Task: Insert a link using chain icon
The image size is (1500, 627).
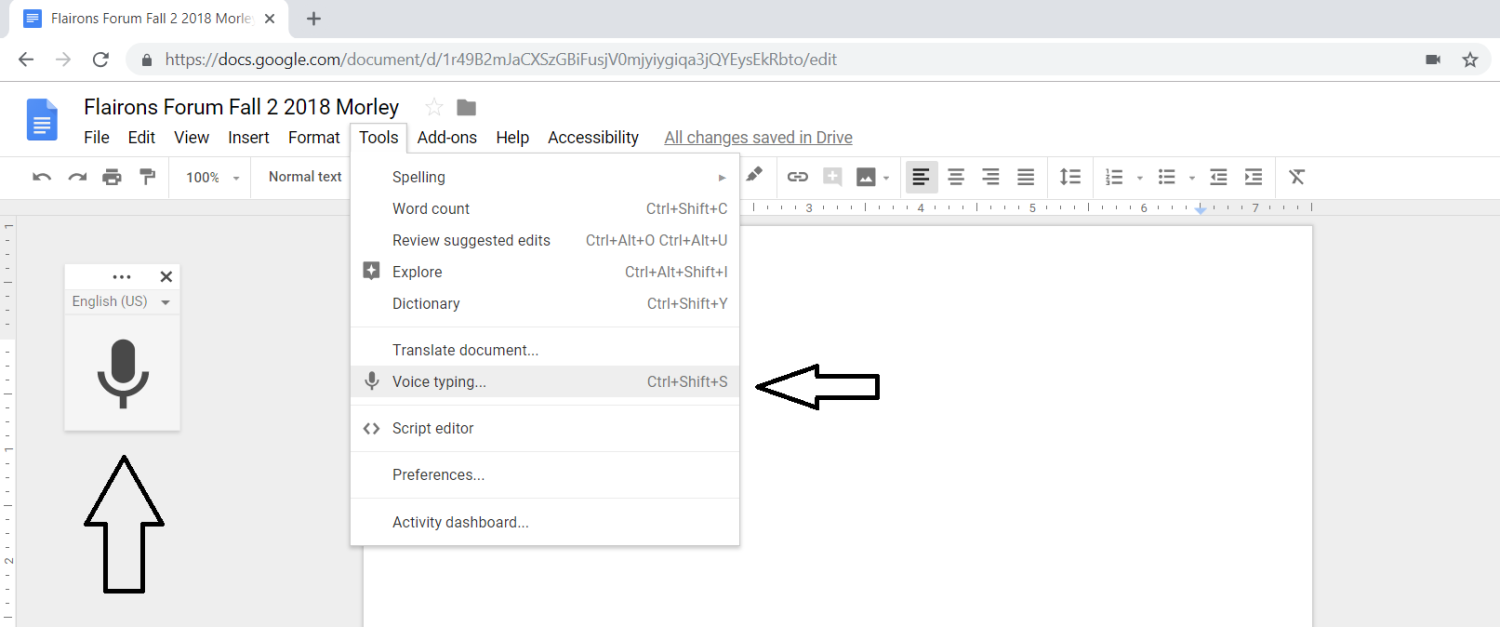Action: [797, 177]
